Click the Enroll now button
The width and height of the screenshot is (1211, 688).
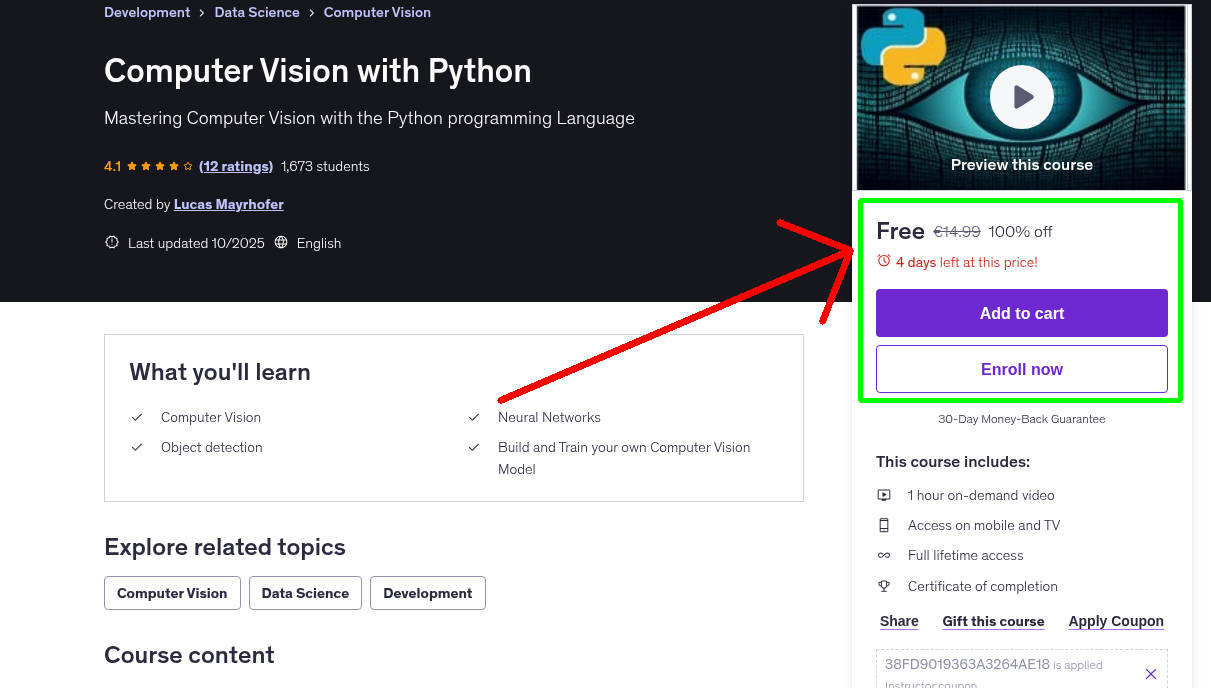pos(1021,368)
